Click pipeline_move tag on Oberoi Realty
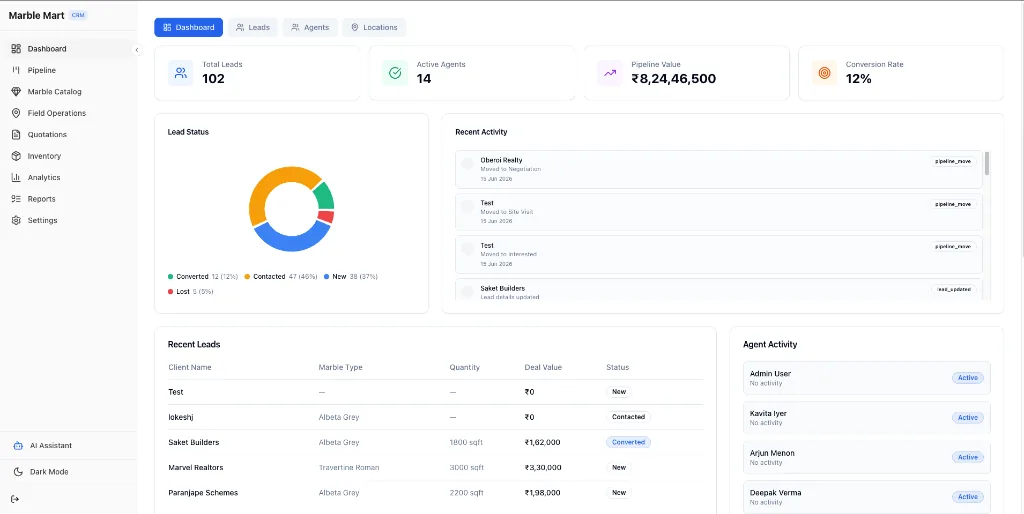The image size is (1024, 514). click(x=953, y=161)
